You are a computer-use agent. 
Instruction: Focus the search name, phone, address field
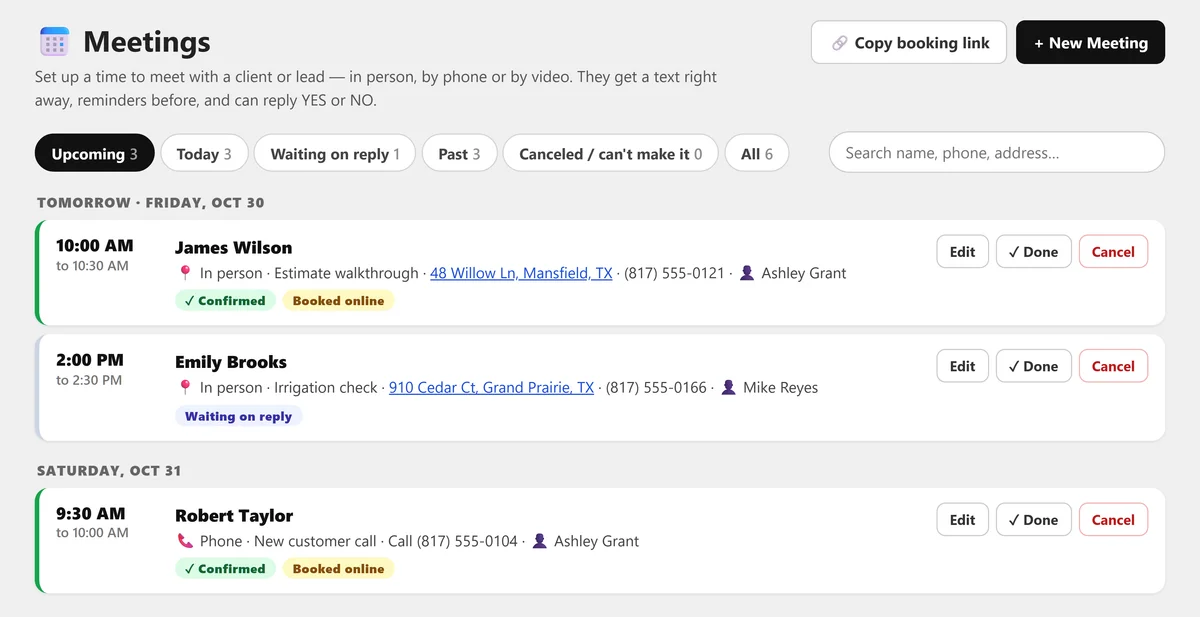[x=997, y=153]
